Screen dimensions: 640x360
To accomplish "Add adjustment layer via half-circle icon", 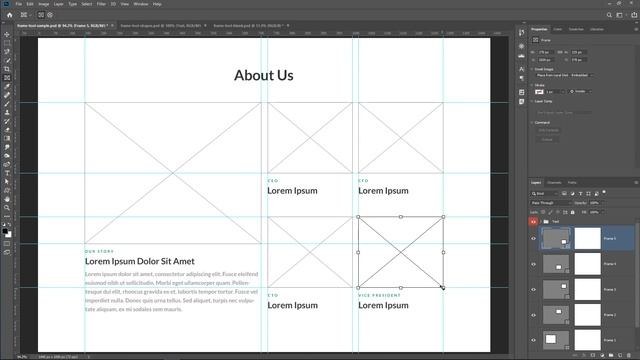I will point(602,356).
